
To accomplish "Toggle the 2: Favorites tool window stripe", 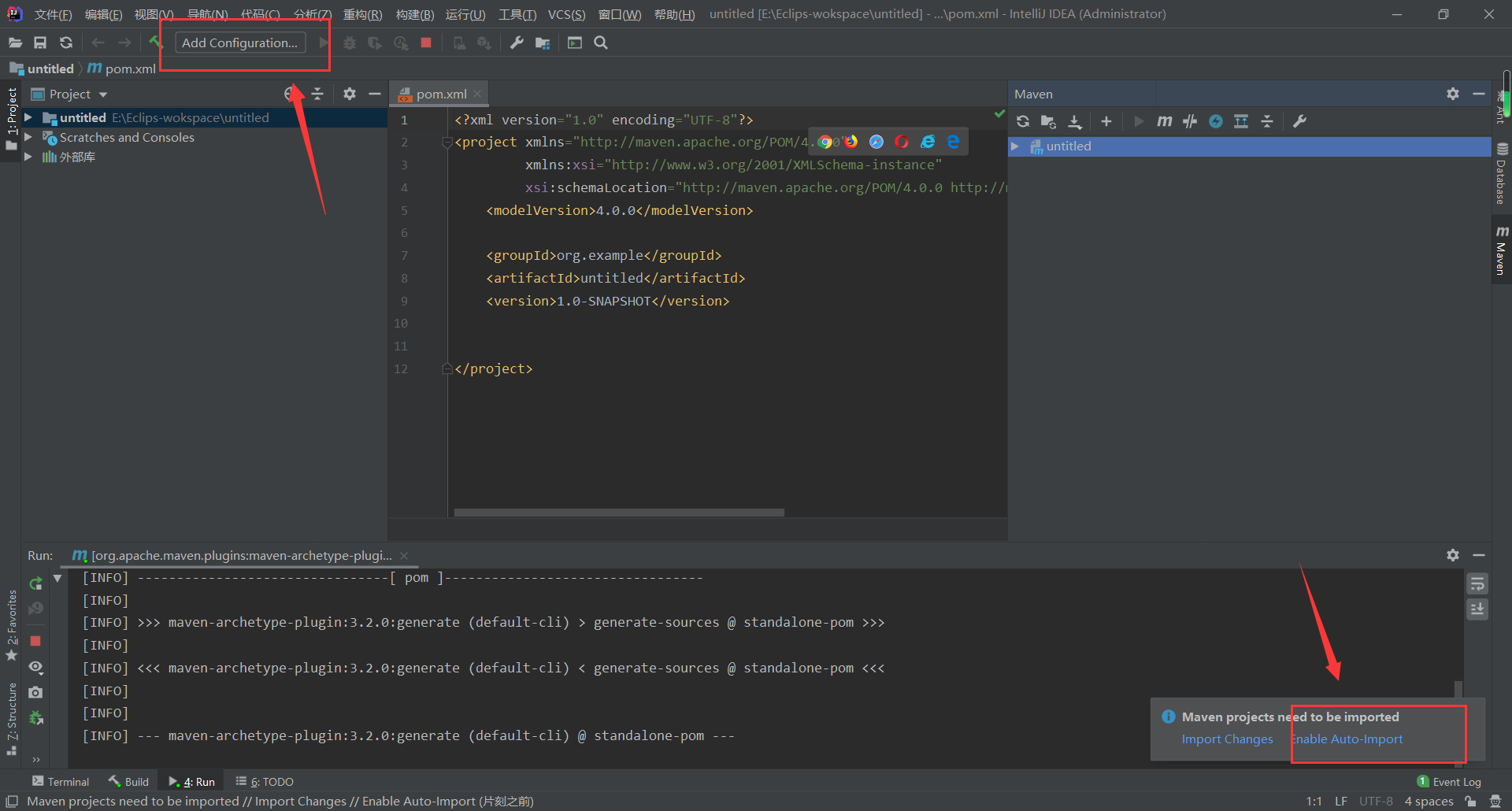I will tap(11, 625).
